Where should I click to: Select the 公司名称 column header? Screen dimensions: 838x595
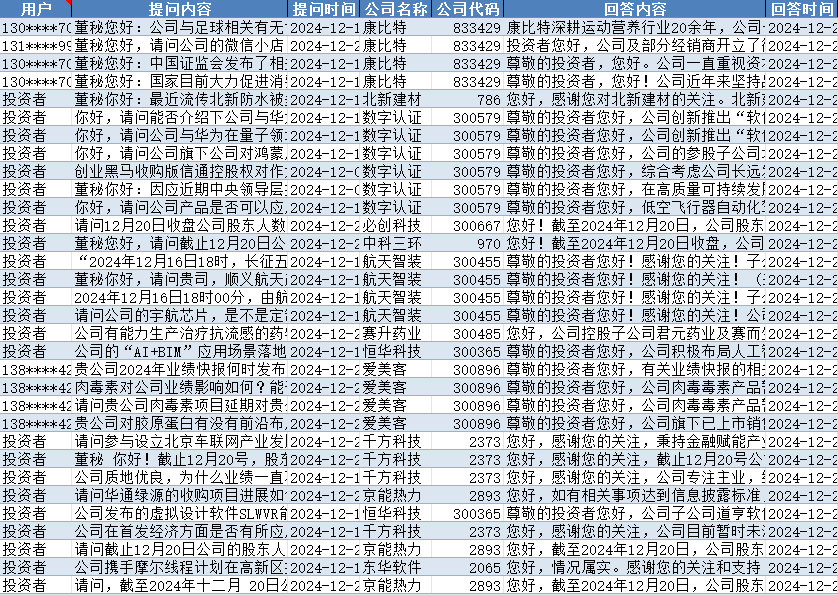point(395,9)
